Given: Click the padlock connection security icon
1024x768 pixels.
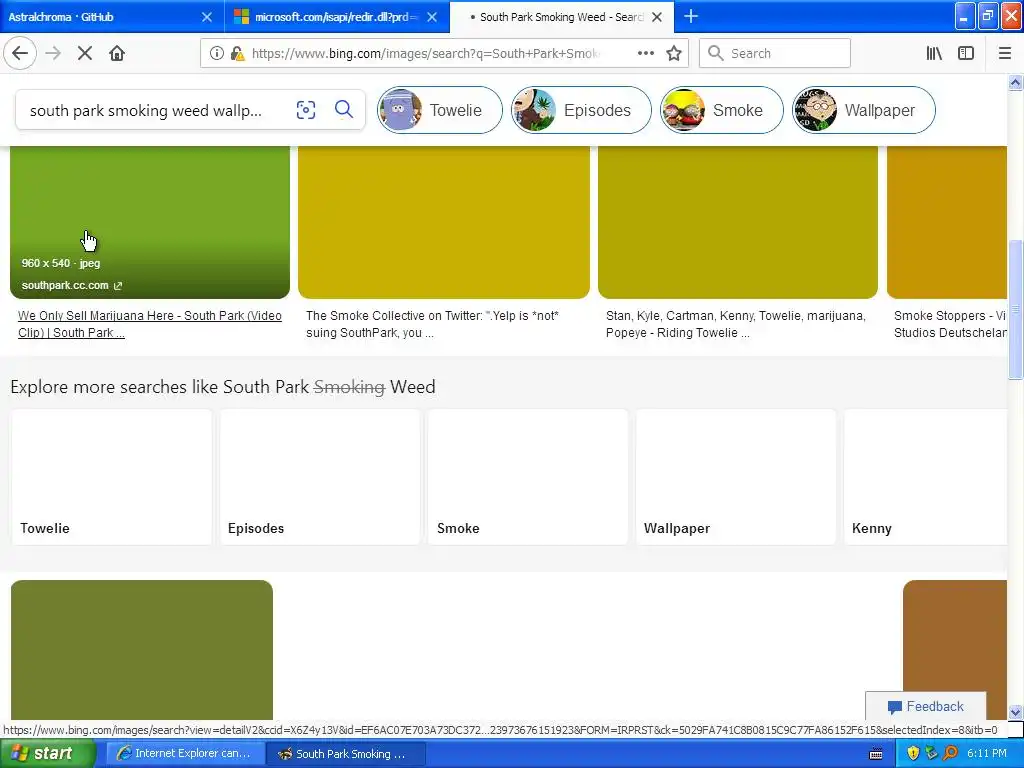Looking at the screenshot, I should click(238, 54).
